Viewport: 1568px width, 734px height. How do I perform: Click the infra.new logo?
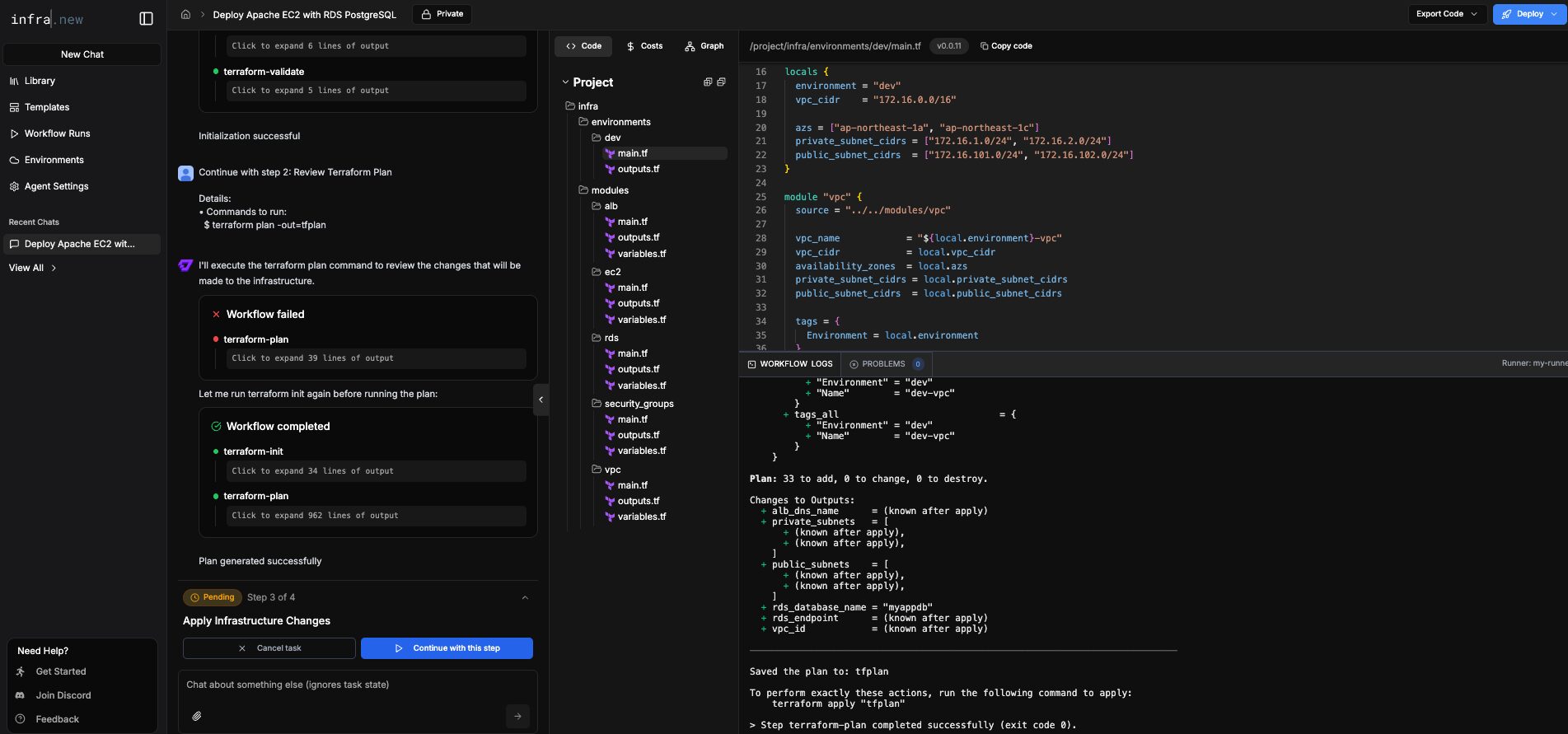47,19
